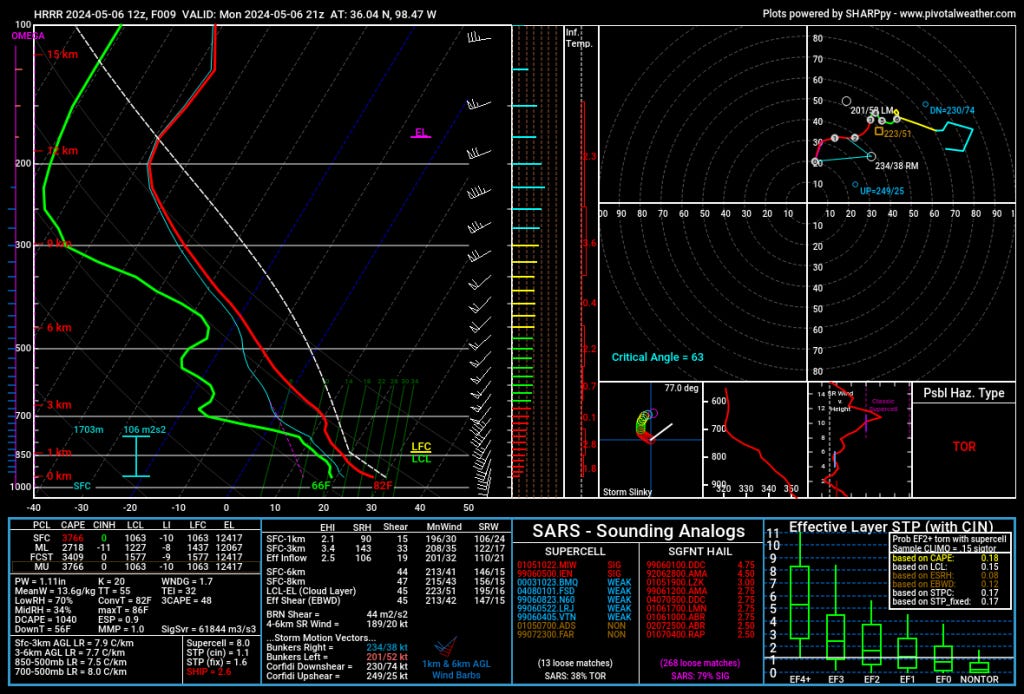The image size is (1024, 694).
Task: Click the LCL-EL (Cloud Layer) row label
Action: pos(311,591)
